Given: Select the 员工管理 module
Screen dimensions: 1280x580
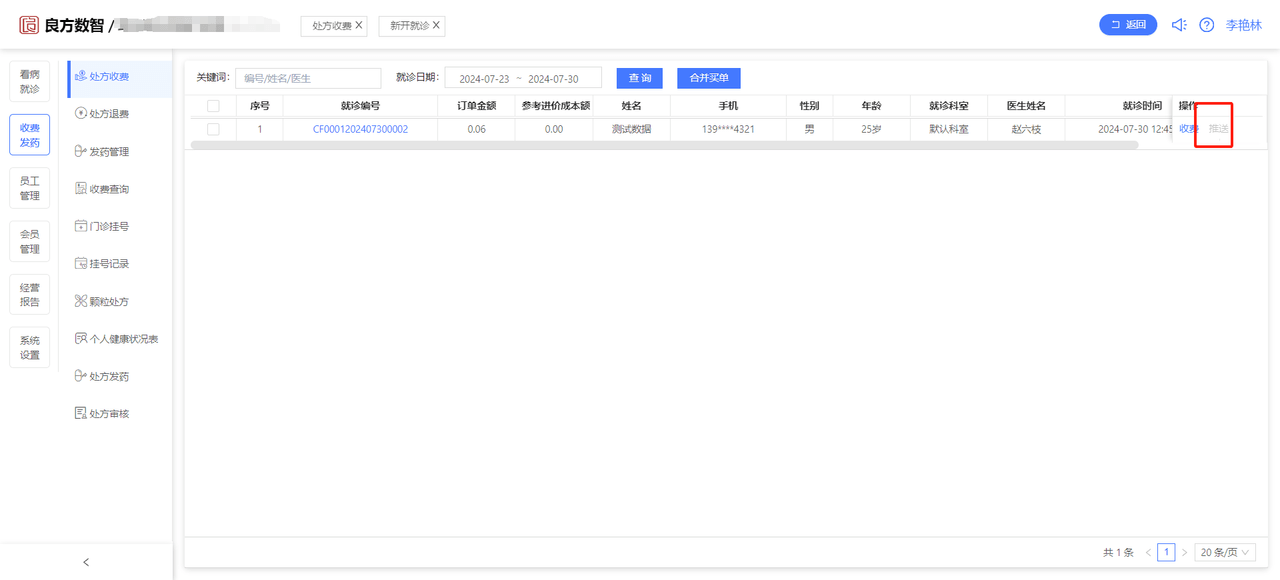Looking at the screenshot, I should click(30, 188).
